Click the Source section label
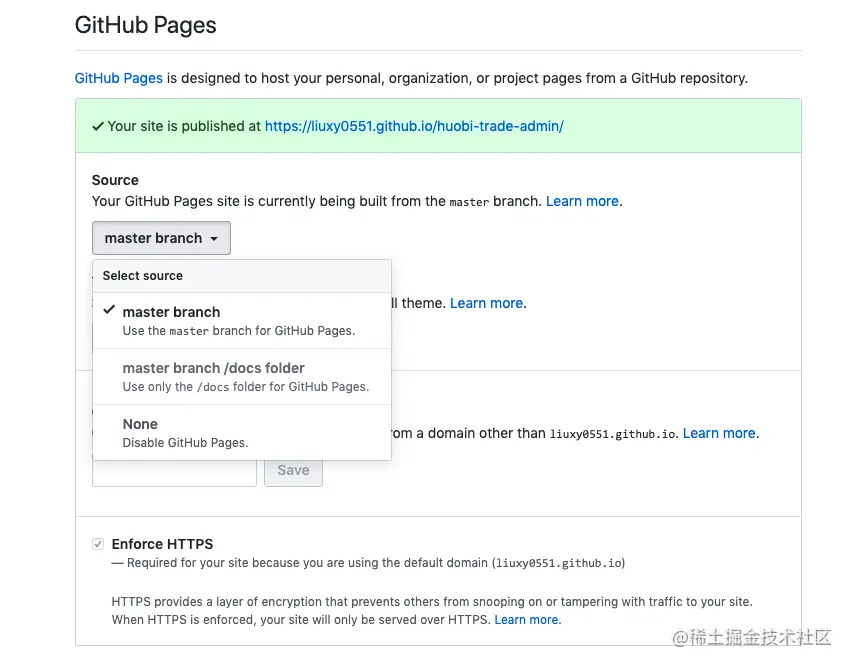Screen dimensions: 851x667 (x=115, y=180)
